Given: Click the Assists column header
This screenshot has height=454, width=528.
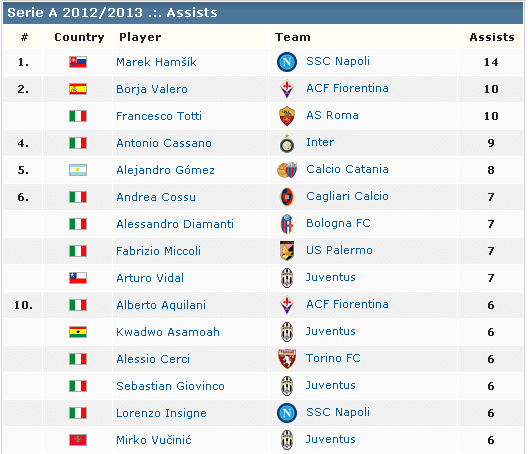Looking at the screenshot, I should 492,37.
